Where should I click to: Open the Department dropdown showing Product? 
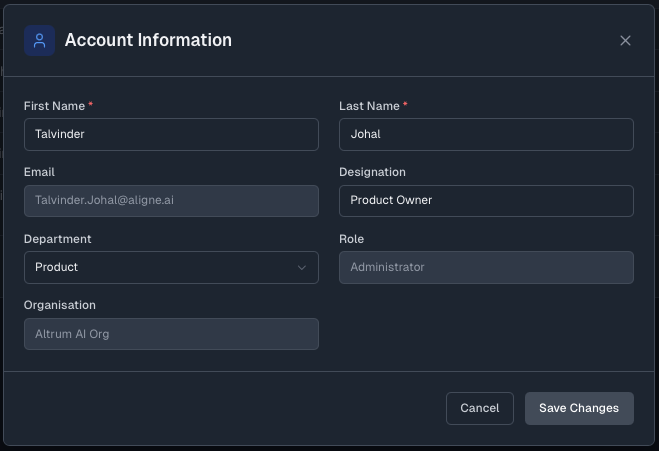[171, 267]
